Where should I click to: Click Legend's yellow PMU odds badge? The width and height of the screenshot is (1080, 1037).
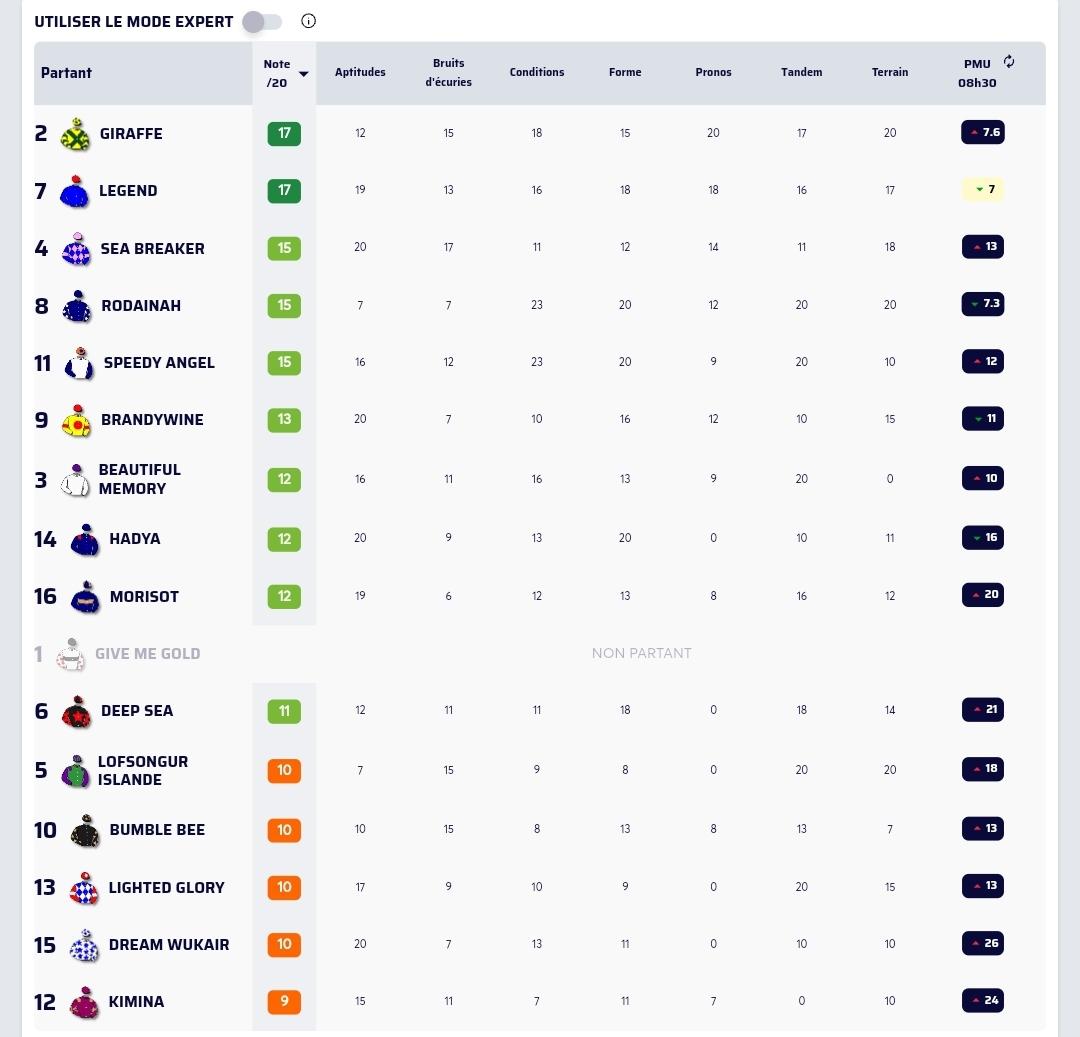coord(983,189)
